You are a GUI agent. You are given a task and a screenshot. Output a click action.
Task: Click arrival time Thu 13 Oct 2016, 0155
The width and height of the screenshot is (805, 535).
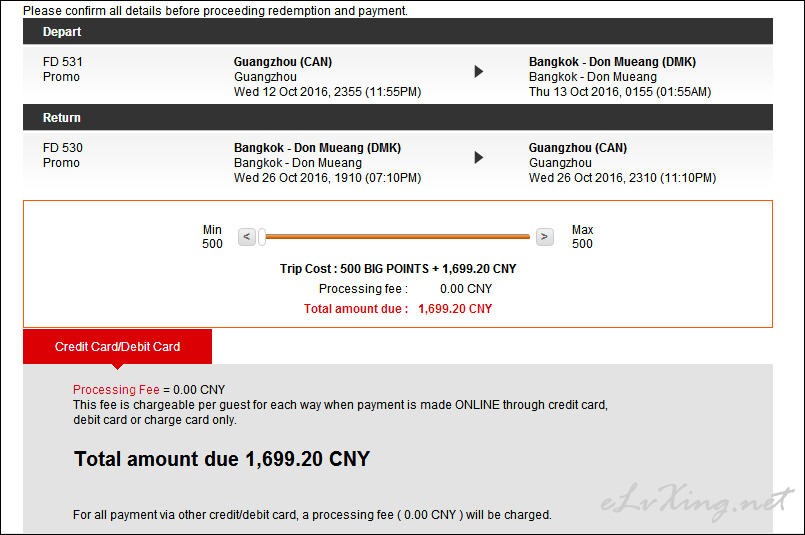click(620, 92)
